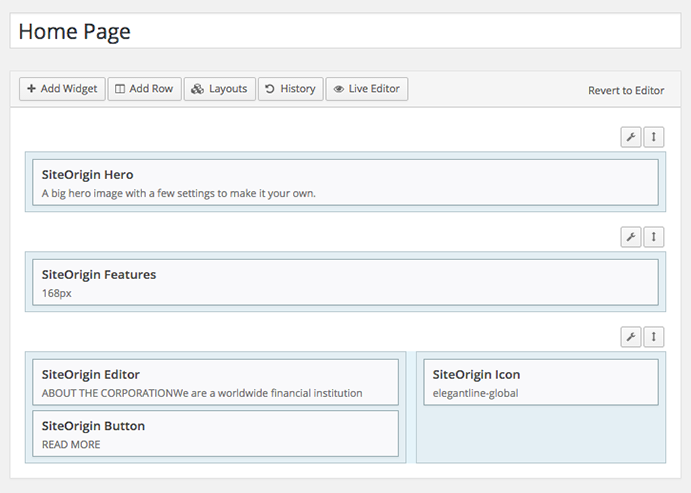Open the SiteOrigin Hero widget
Image resolution: width=691 pixels, height=493 pixels.
[x=346, y=182]
